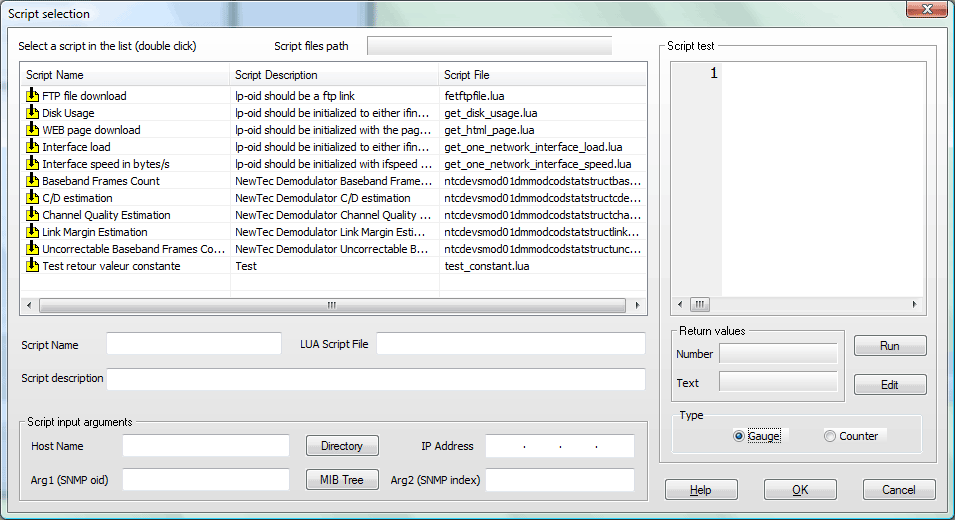The height and width of the screenshot is (520, 955).
Task: Focus the Script files path field
Action: [x=489, y=46]
